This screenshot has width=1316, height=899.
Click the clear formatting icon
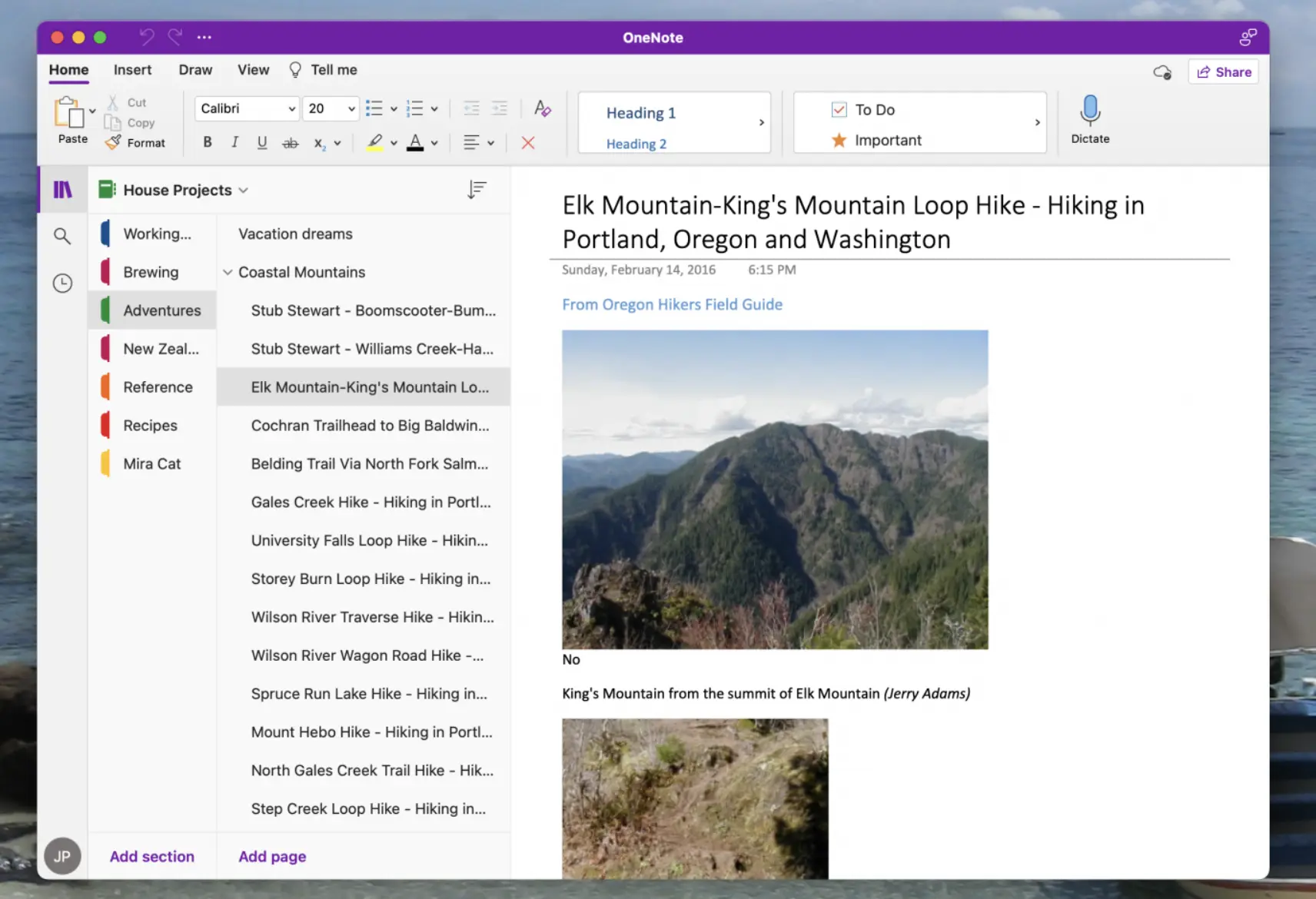tap(543, 108)
